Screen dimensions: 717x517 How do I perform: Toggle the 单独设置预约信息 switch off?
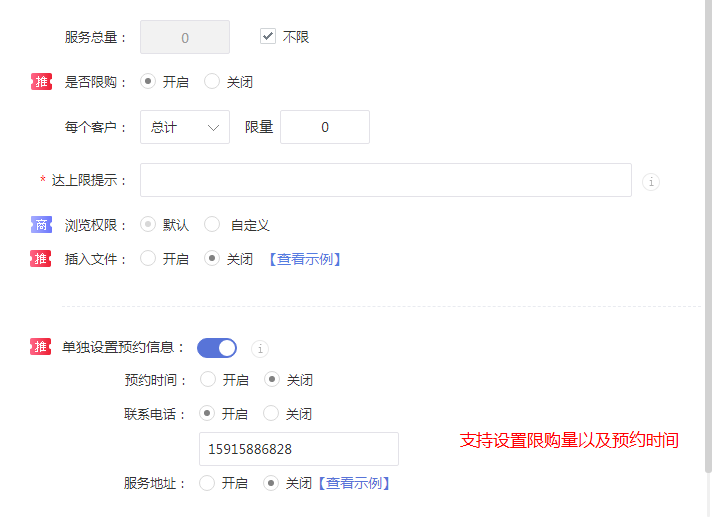click(x=217, y=348)
